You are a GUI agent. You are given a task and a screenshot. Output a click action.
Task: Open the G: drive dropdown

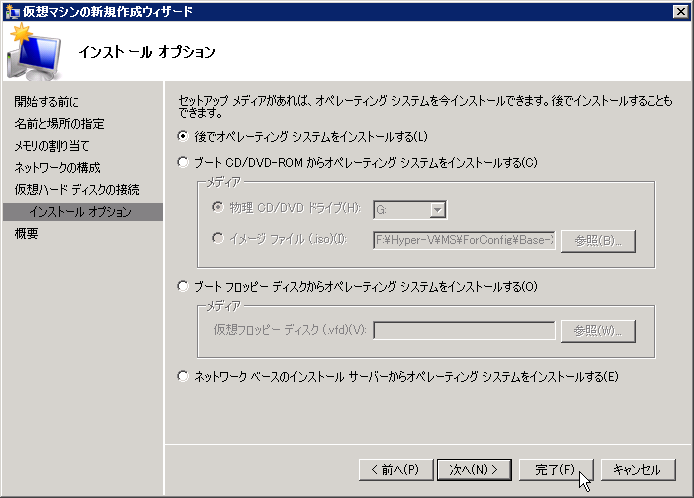437,210
